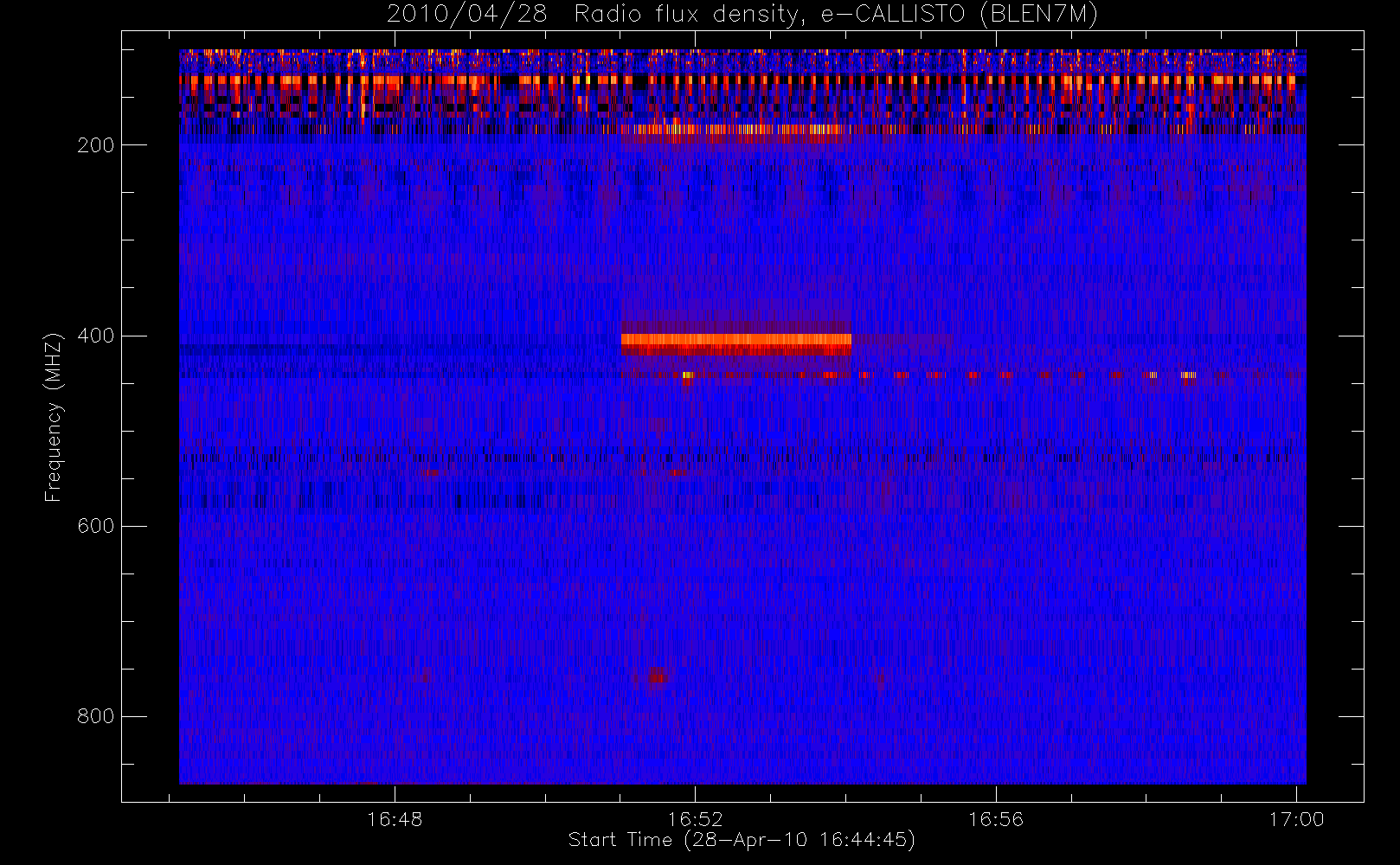Click the 600 frequency tick label

[x=95, y=526]
